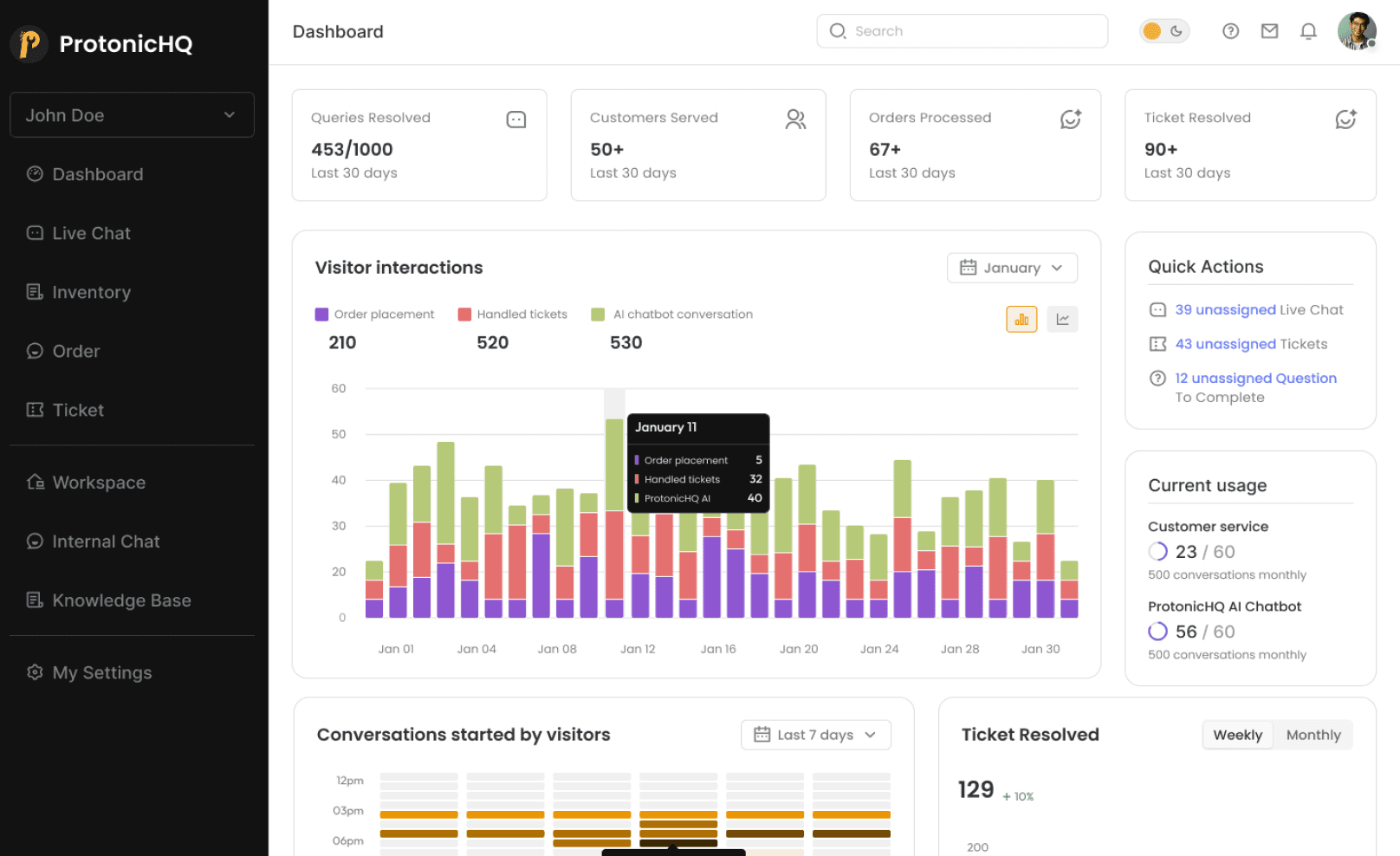Click the purple Order placement legend swatch
1400x856 pixels.
tap(321, 315)
